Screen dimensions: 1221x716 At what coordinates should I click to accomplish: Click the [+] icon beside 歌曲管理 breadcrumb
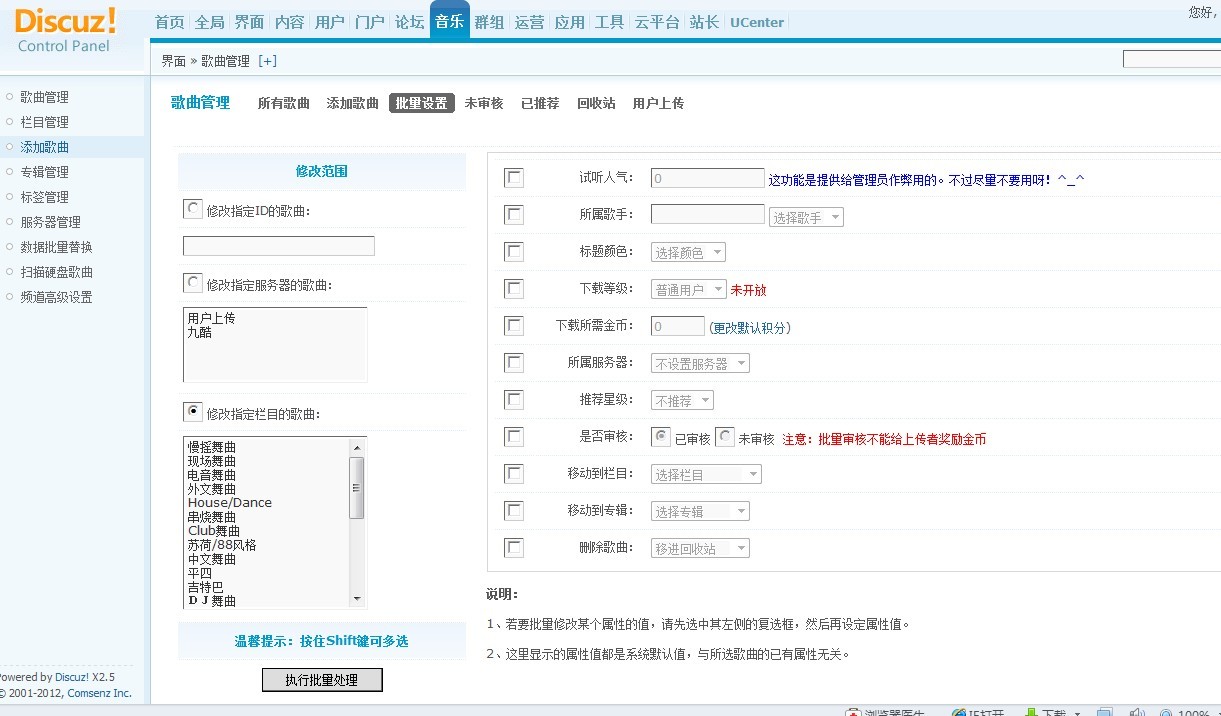click(x=267, y=61)
